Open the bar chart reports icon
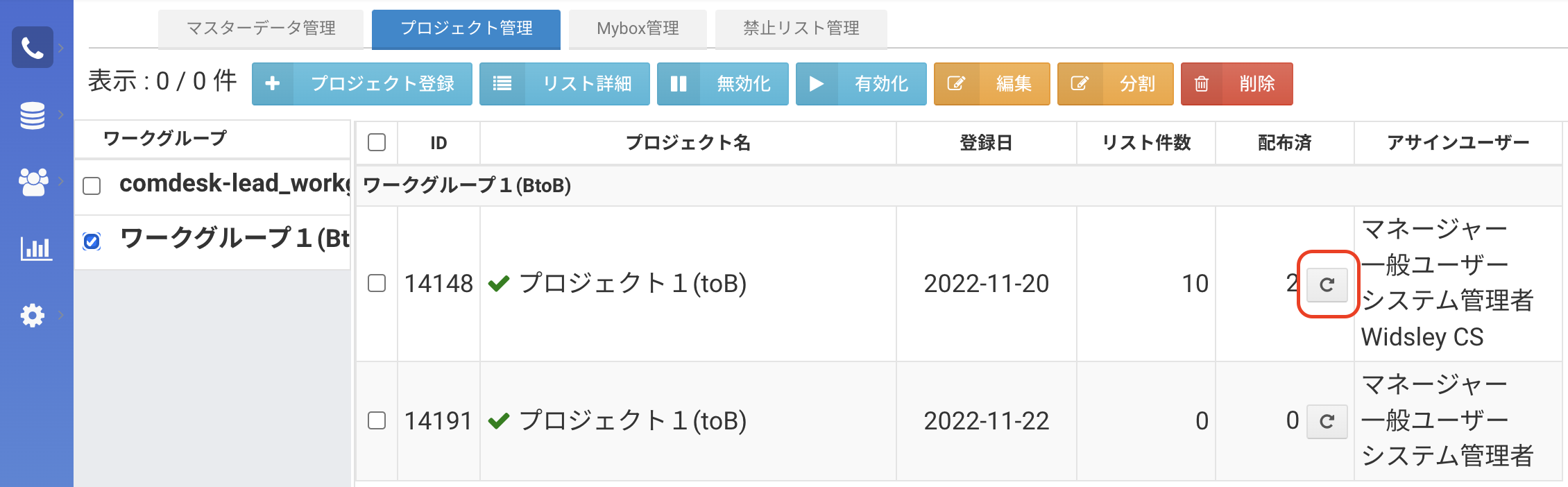The image size is (1568, 487). click(x=35, y=248)
